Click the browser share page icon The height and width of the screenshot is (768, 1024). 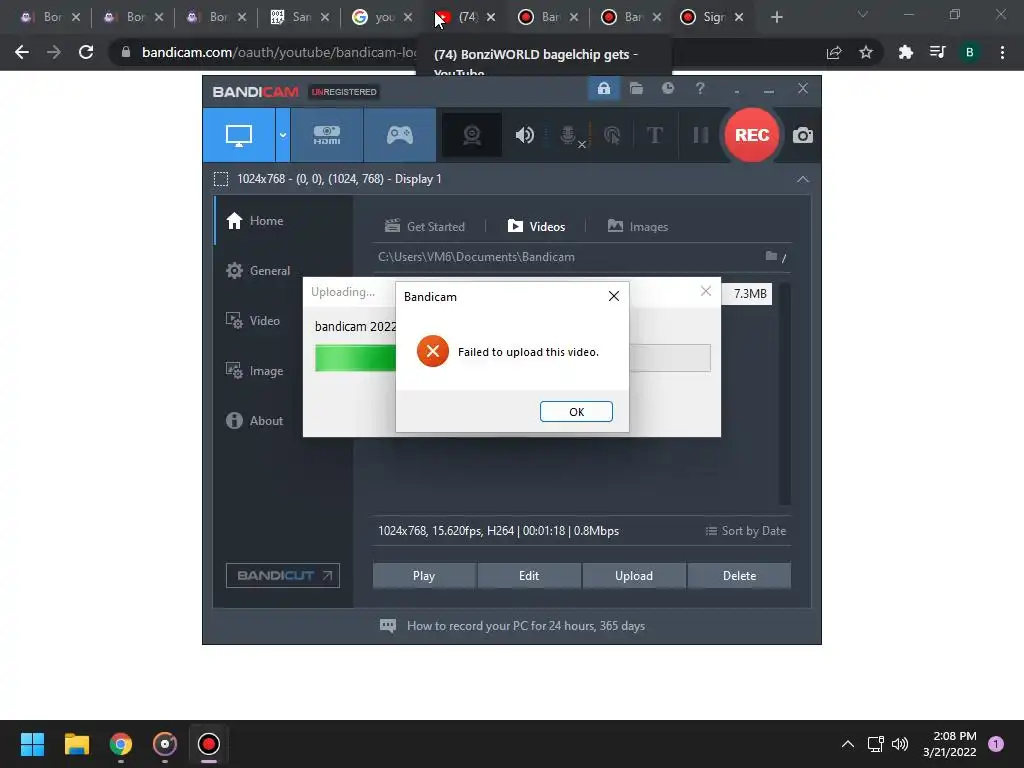(x=834, y=52)
